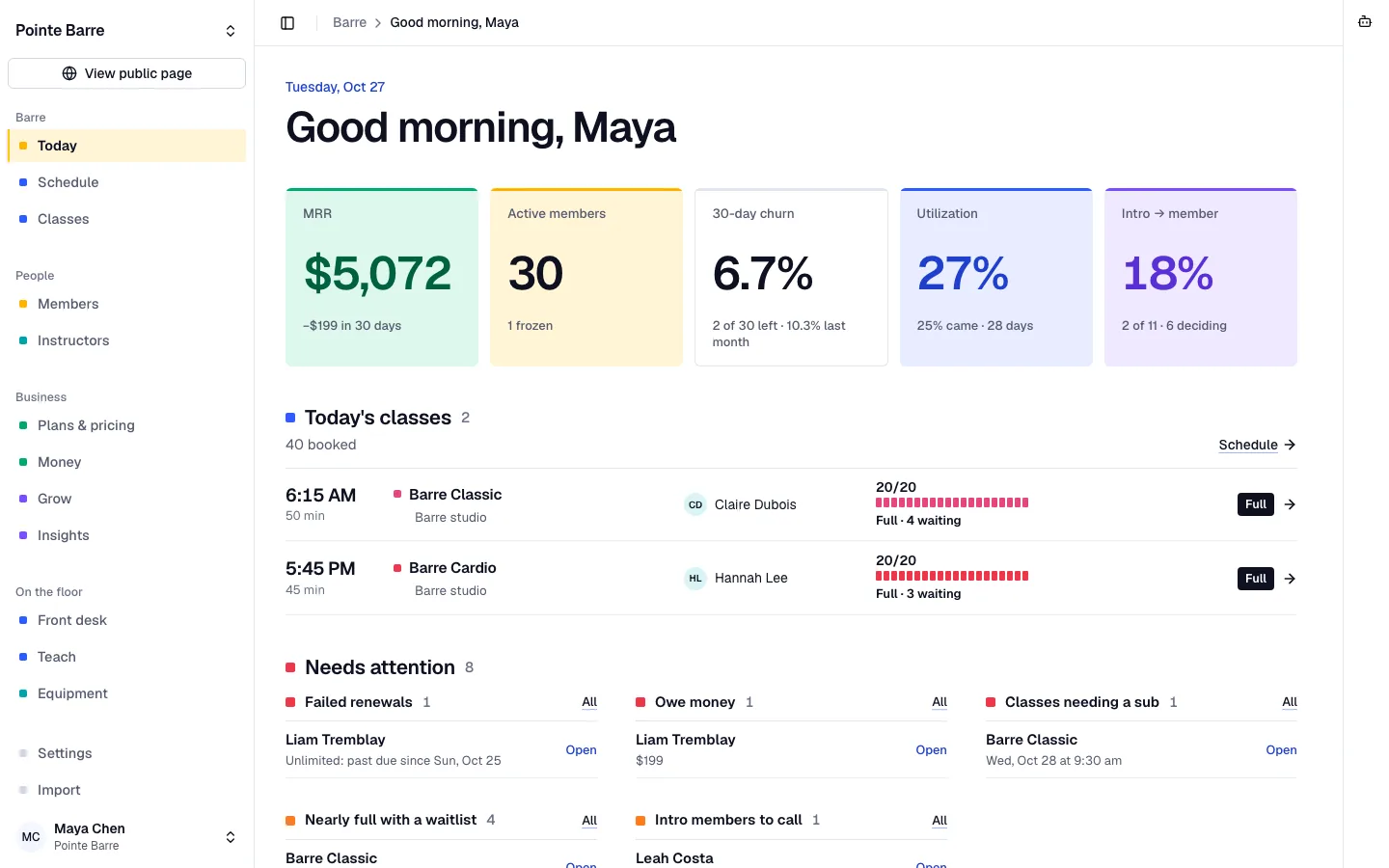
Task: Open the Equipment page
Action: [x=126, y=693]
